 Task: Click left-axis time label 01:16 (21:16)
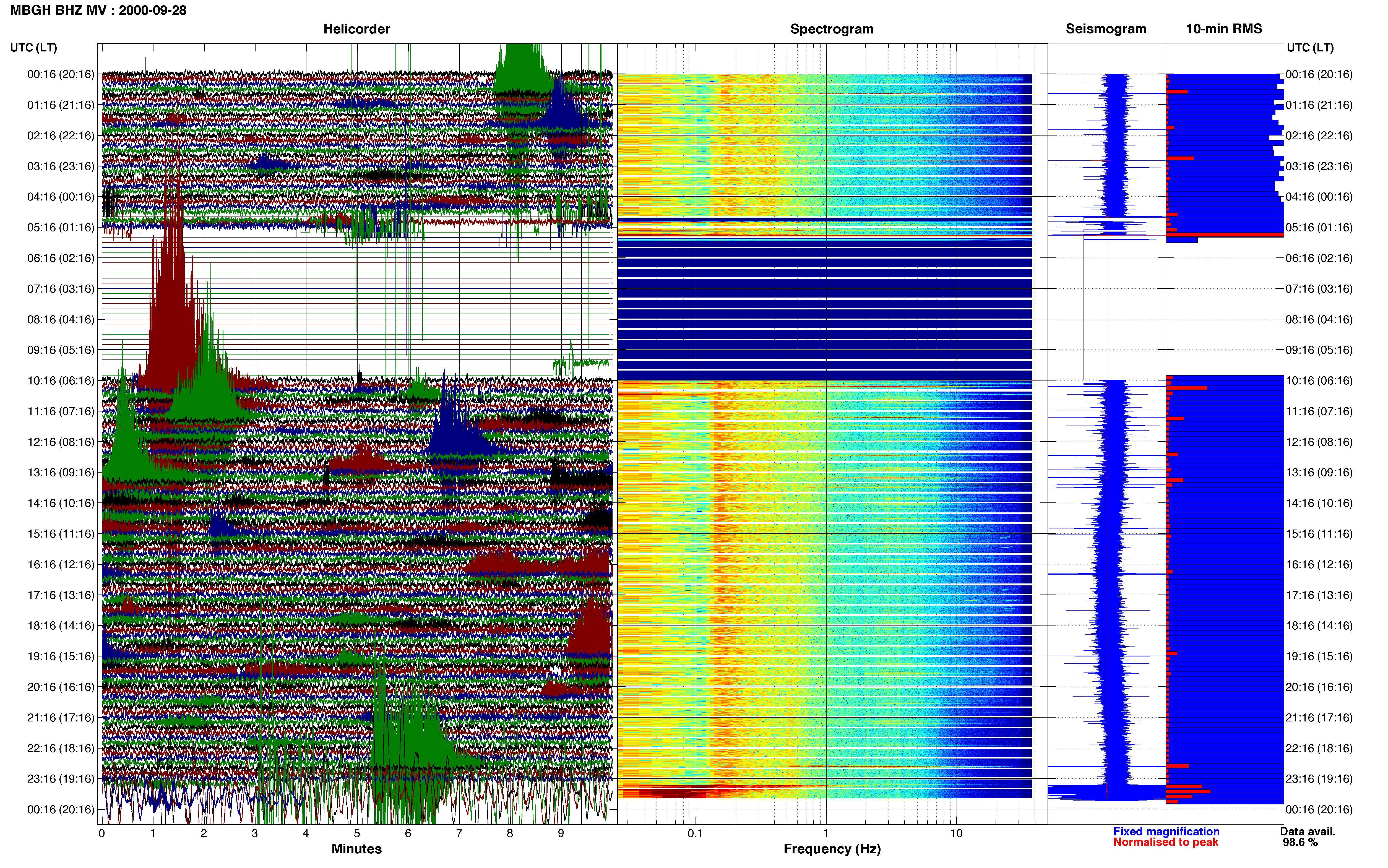pos(61,105)
